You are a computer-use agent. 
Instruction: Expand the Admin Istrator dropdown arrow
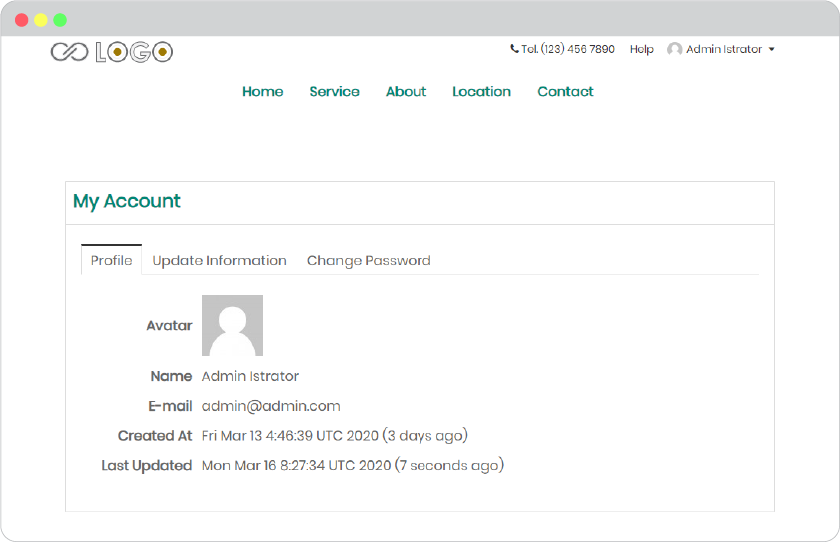tap(771, 49)
